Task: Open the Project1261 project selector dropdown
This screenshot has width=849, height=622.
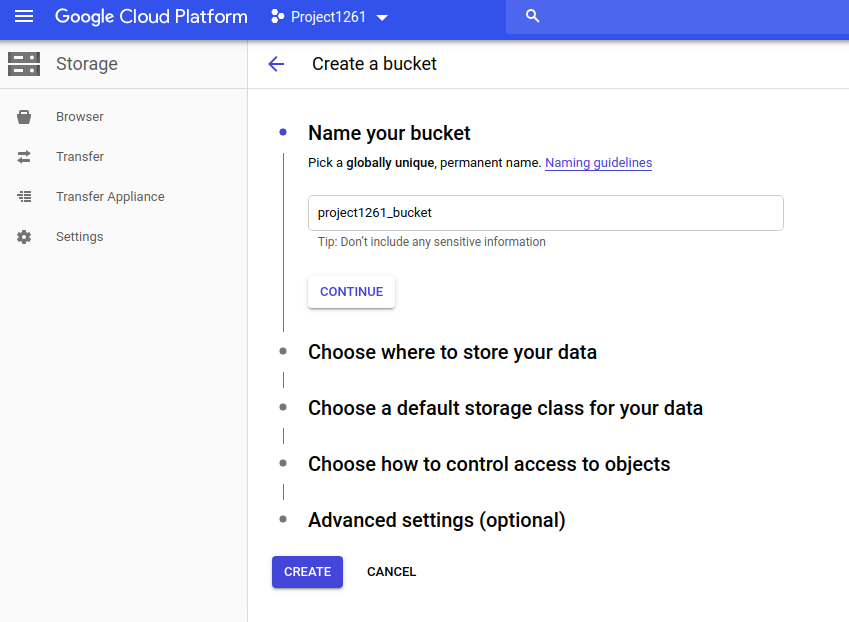Action: coord(329,17)
